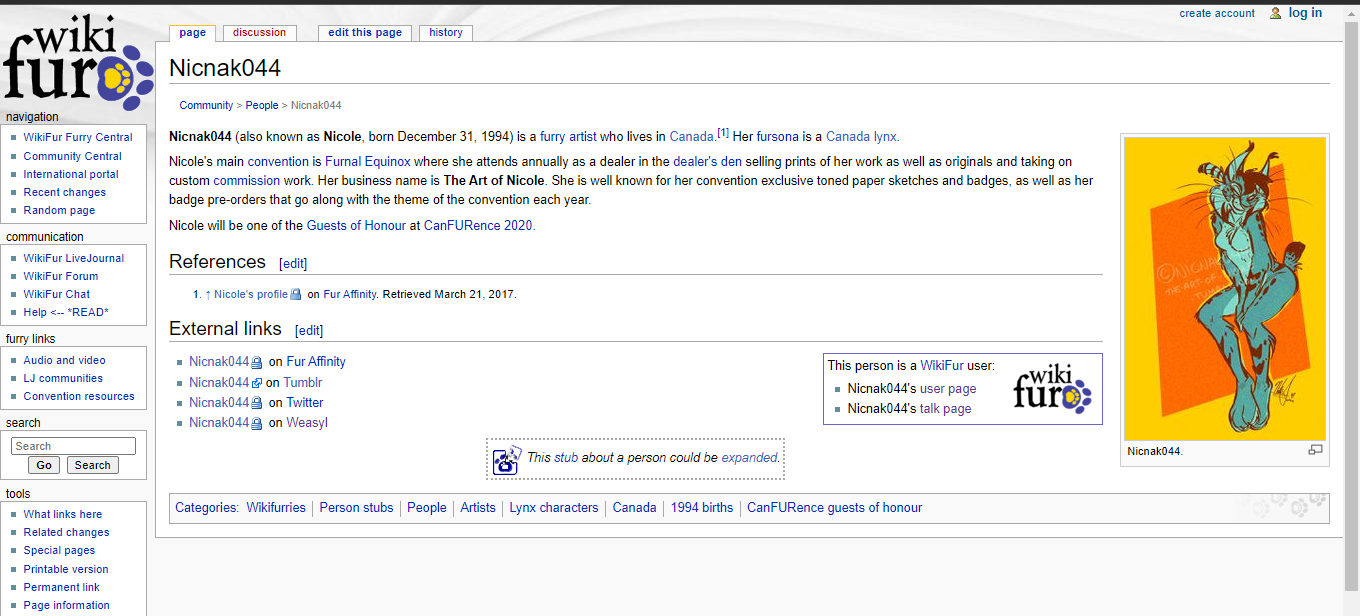Open WikiFur Furry Central in navigation

78,138
